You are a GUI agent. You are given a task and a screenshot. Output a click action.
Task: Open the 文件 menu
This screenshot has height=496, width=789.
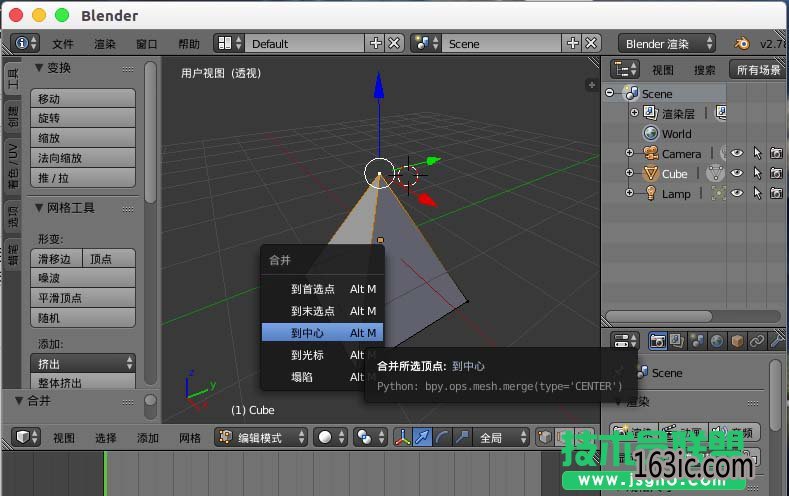(63, 44)
